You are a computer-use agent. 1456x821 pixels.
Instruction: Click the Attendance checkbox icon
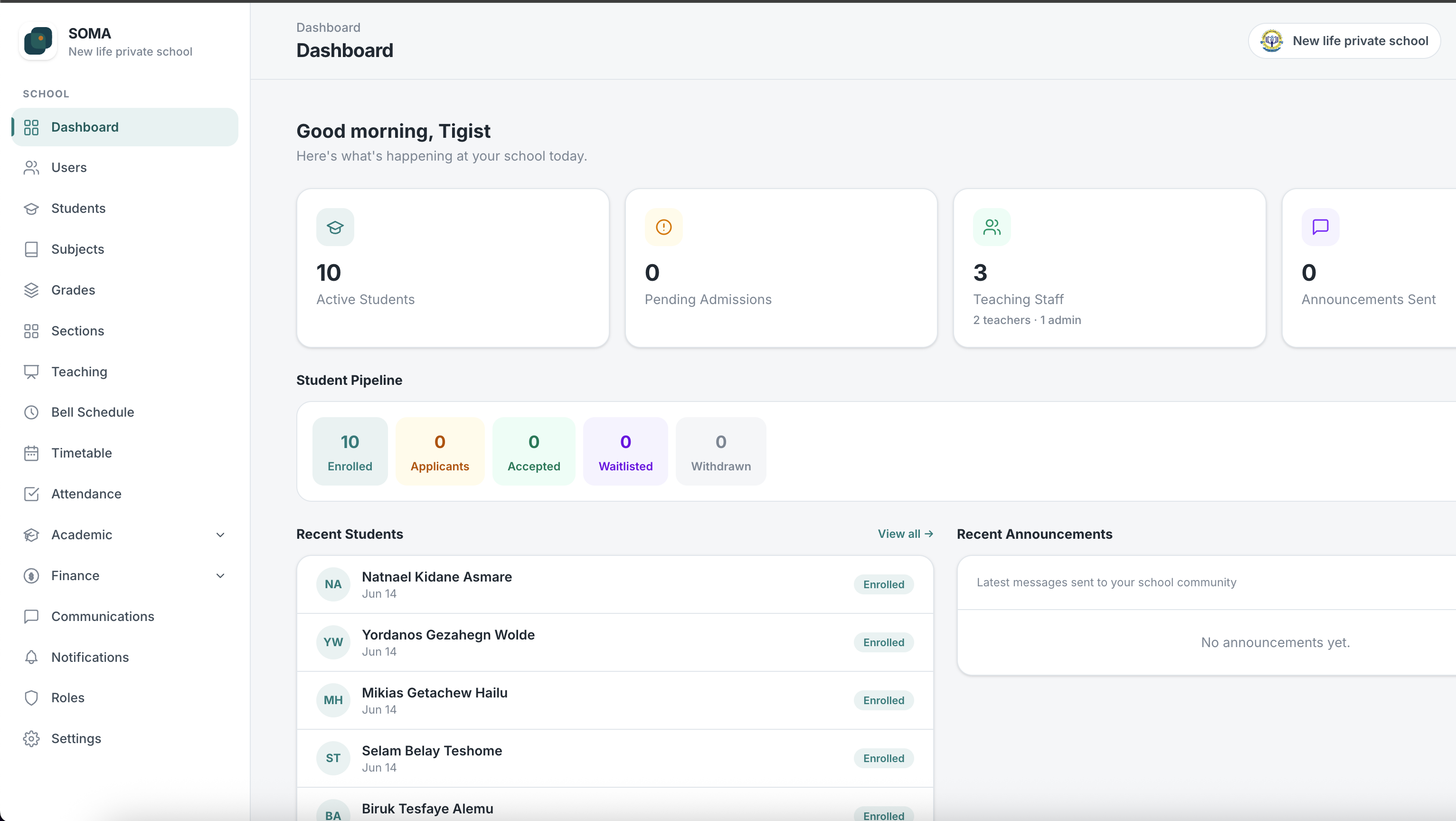point(31,494)
